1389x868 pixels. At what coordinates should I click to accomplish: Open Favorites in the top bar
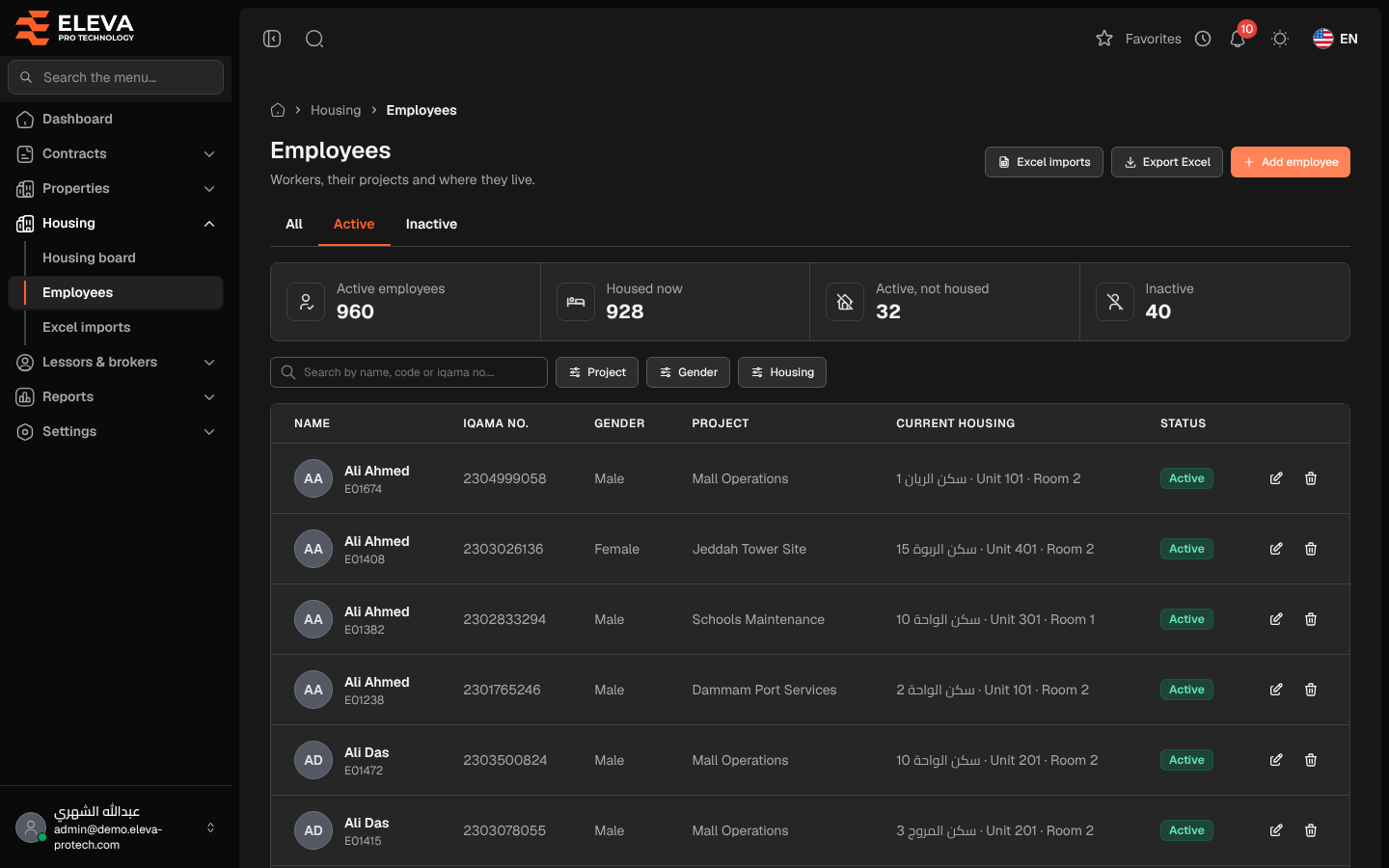point(1139,39)
